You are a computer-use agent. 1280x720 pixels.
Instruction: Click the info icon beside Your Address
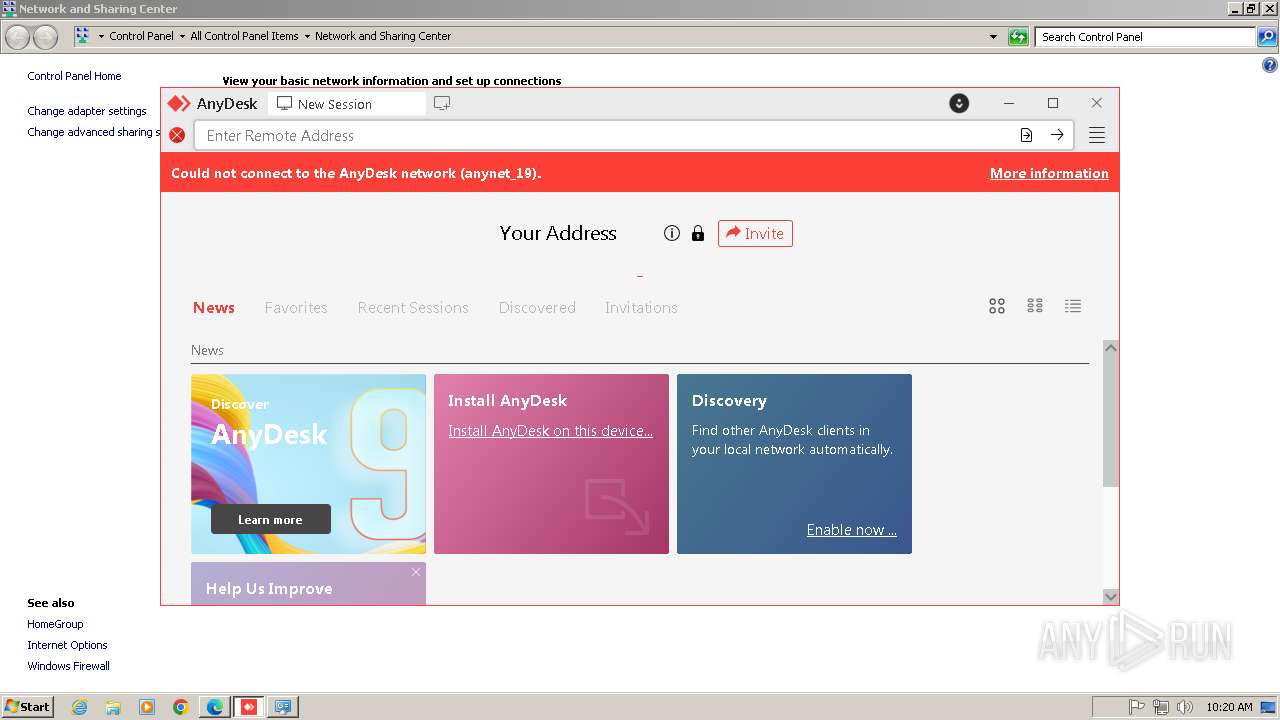[672, 233]
